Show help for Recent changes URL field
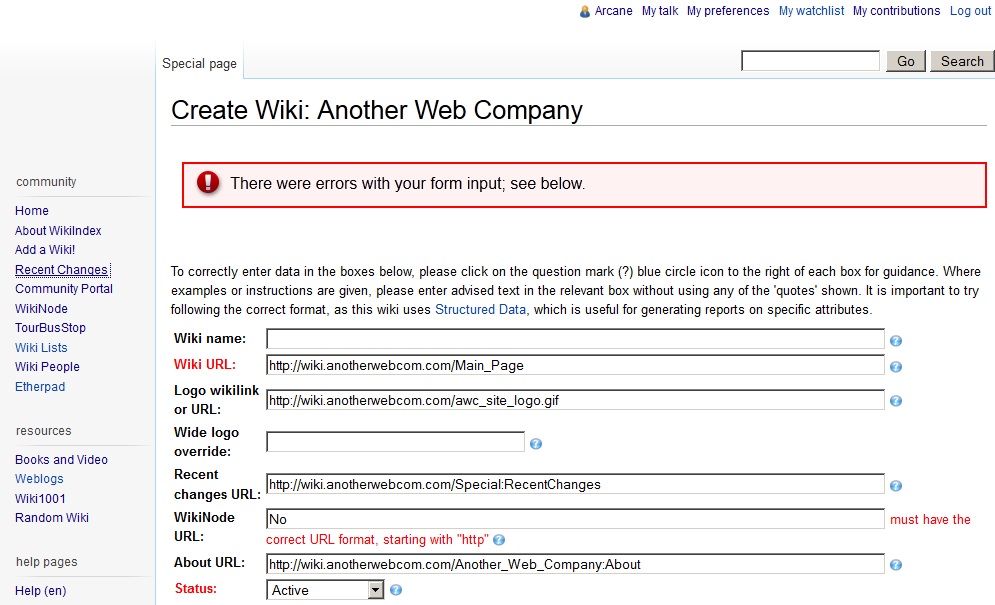 pos(896,486)
